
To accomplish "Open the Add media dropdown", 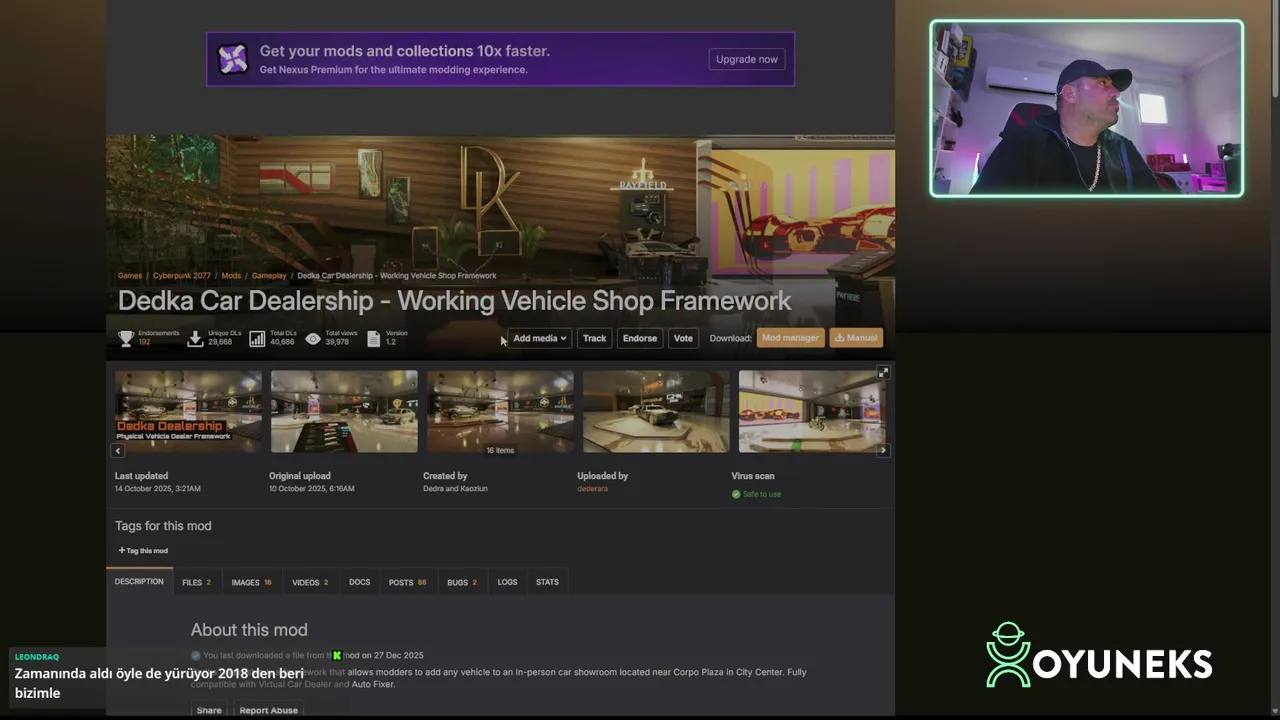I will (x=540, y=338).
